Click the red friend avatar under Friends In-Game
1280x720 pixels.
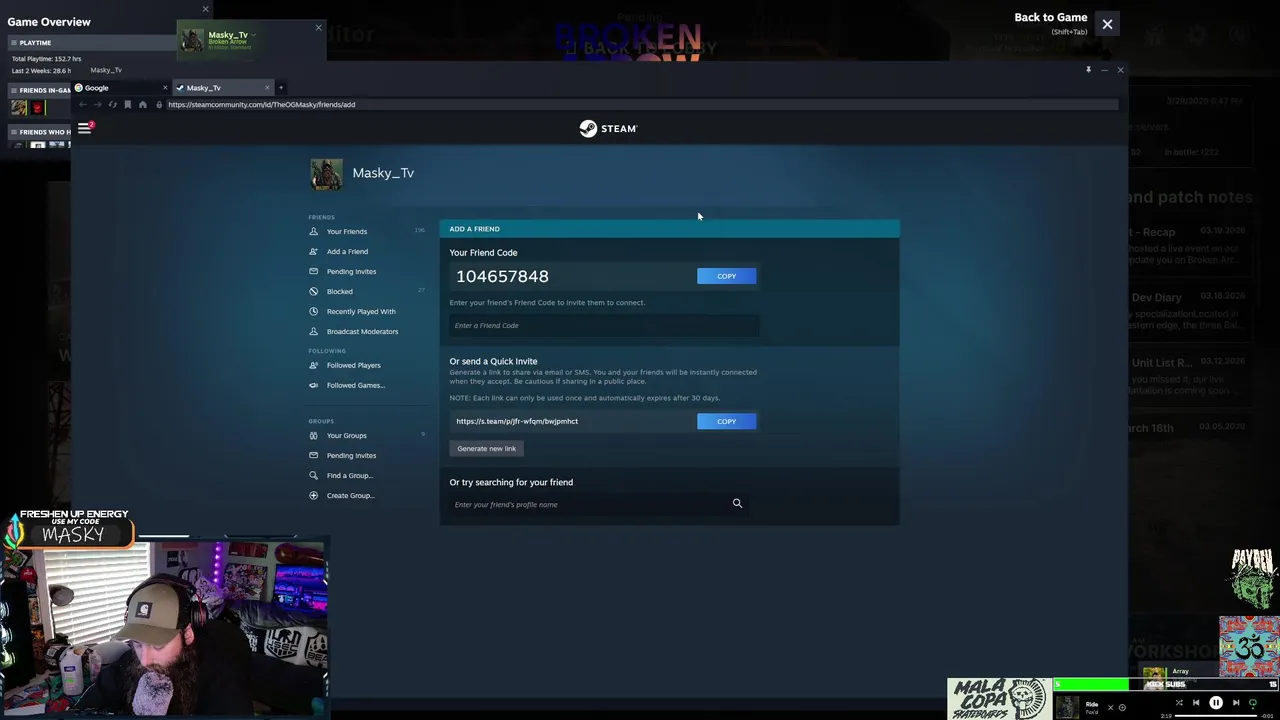[38, 108]
